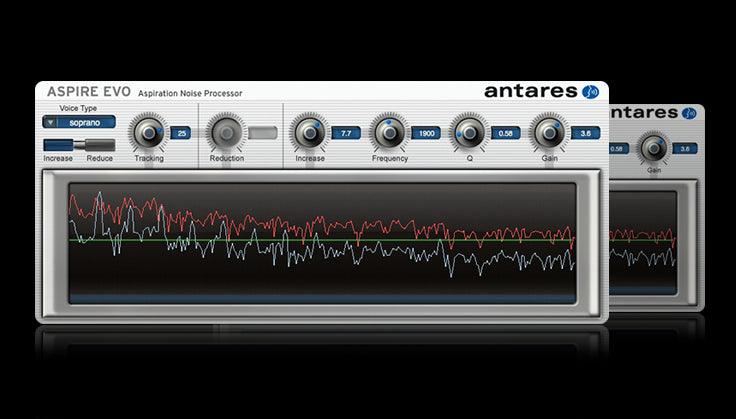Screen dimensions: 736x419
Task: Click the Gain value 3.6 in background window
Action: pyautogui.click(x=685, y=149)
